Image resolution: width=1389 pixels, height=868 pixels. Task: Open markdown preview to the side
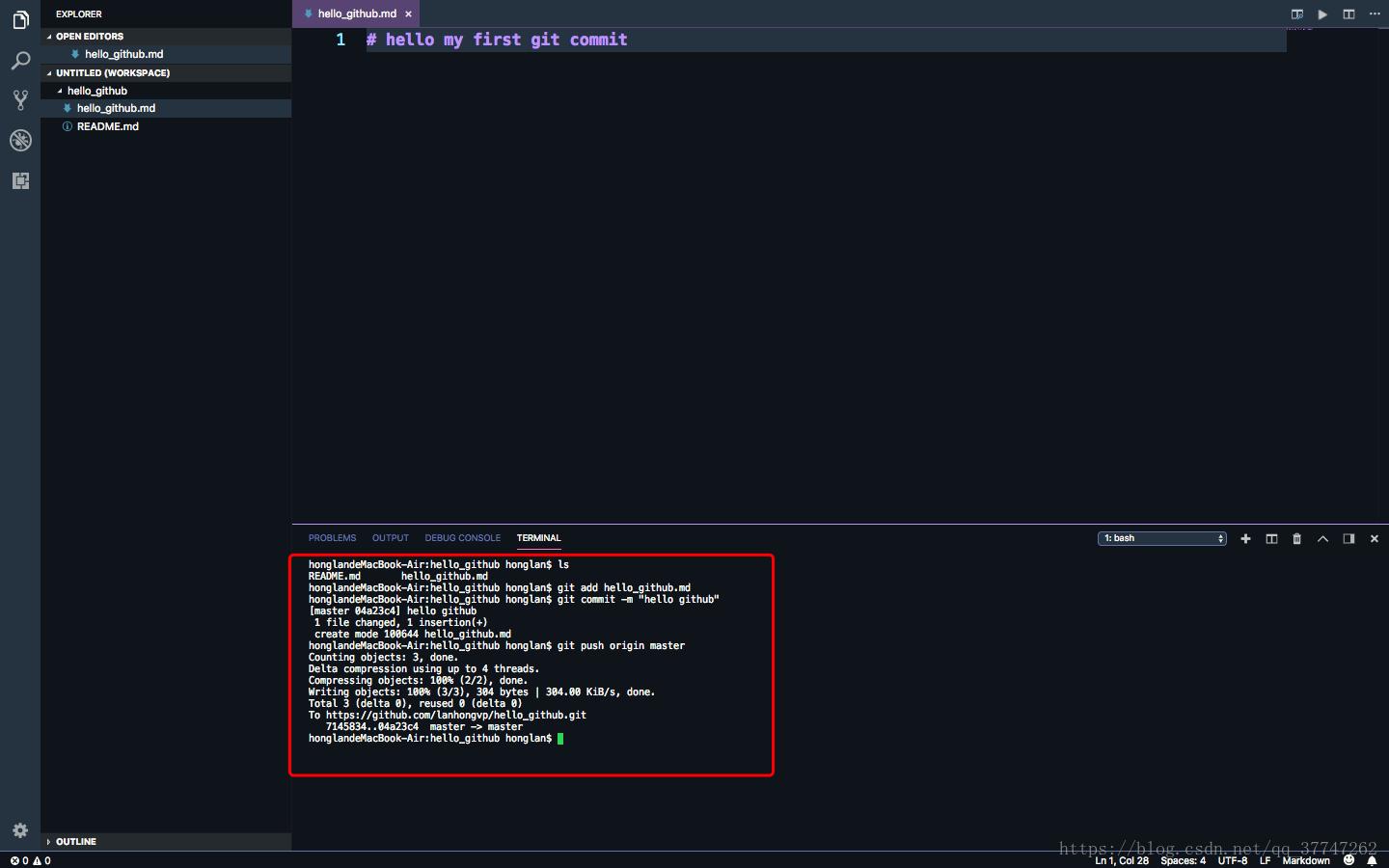pos(1297,14)
